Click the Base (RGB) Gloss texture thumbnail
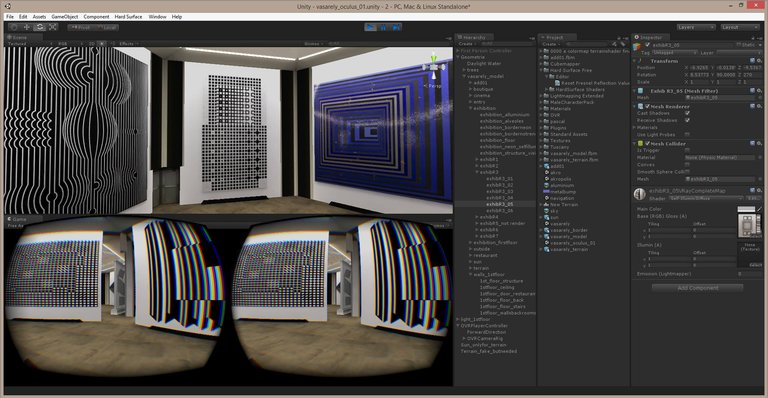768x398 pixels. click(749, 226)
